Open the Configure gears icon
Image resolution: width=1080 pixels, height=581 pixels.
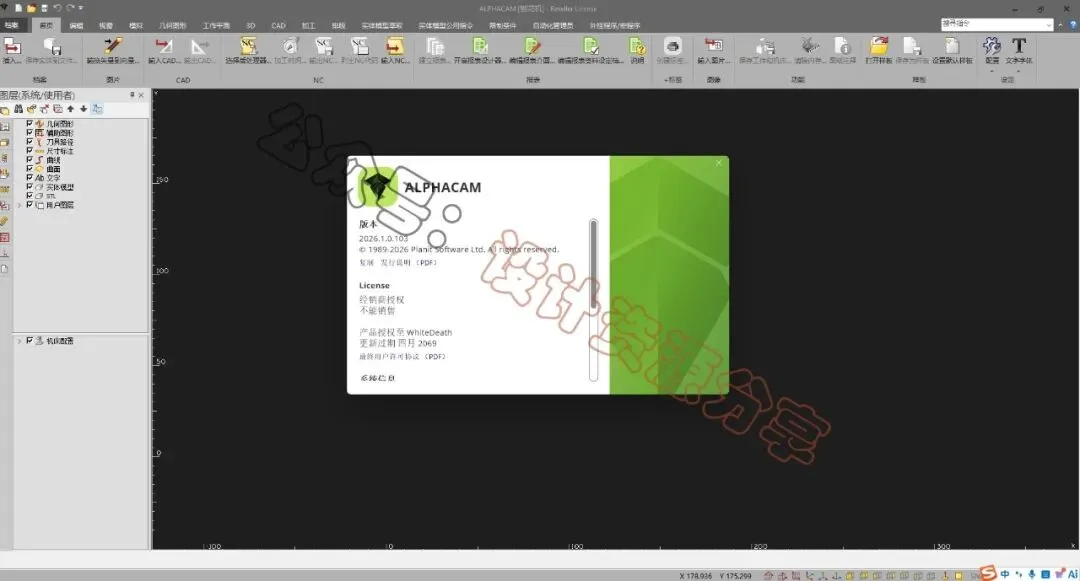pos(992,46)
